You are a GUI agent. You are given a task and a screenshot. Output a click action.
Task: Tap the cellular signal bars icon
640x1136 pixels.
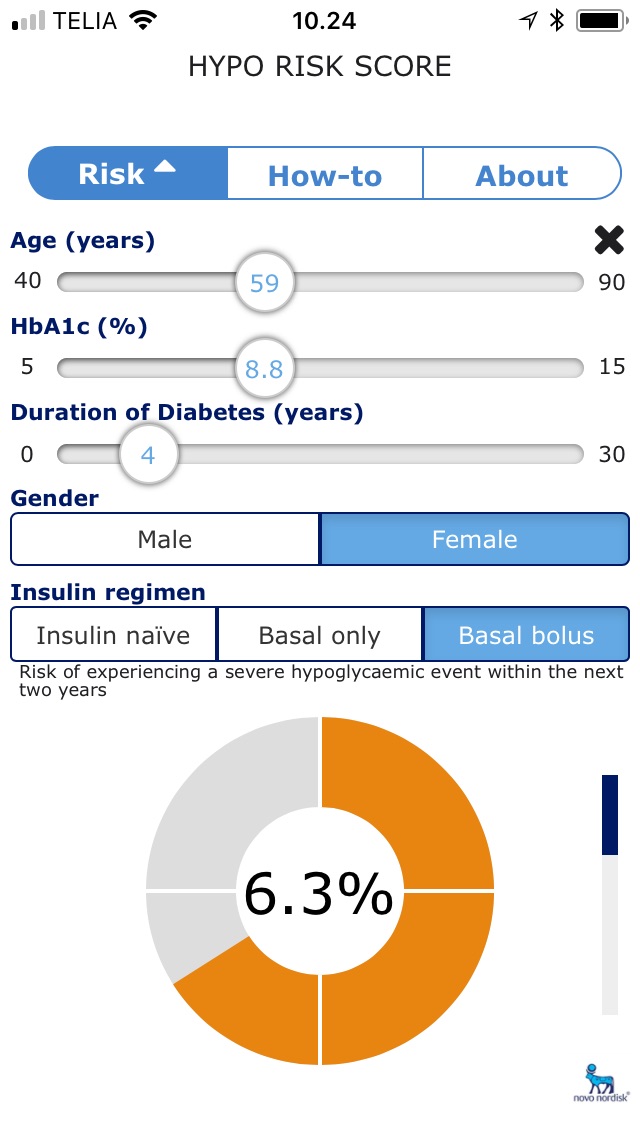point(29,20)
